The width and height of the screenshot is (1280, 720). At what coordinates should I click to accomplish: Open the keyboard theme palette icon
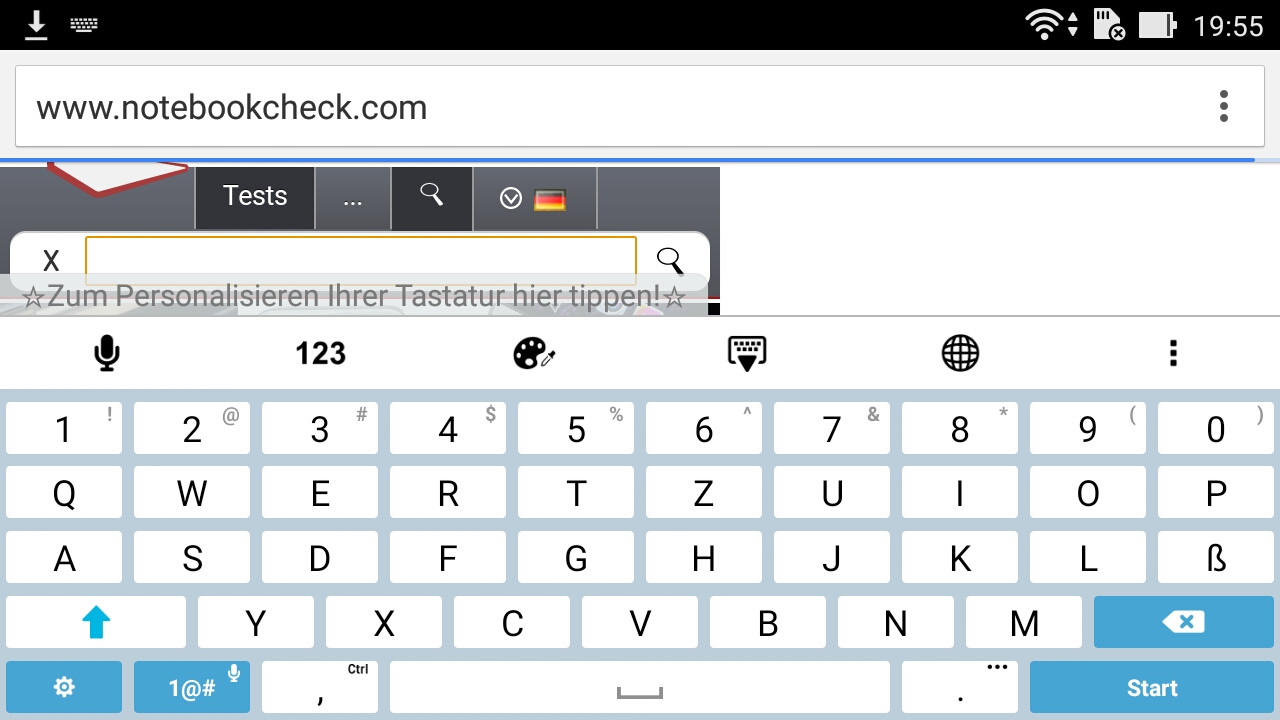534,353
